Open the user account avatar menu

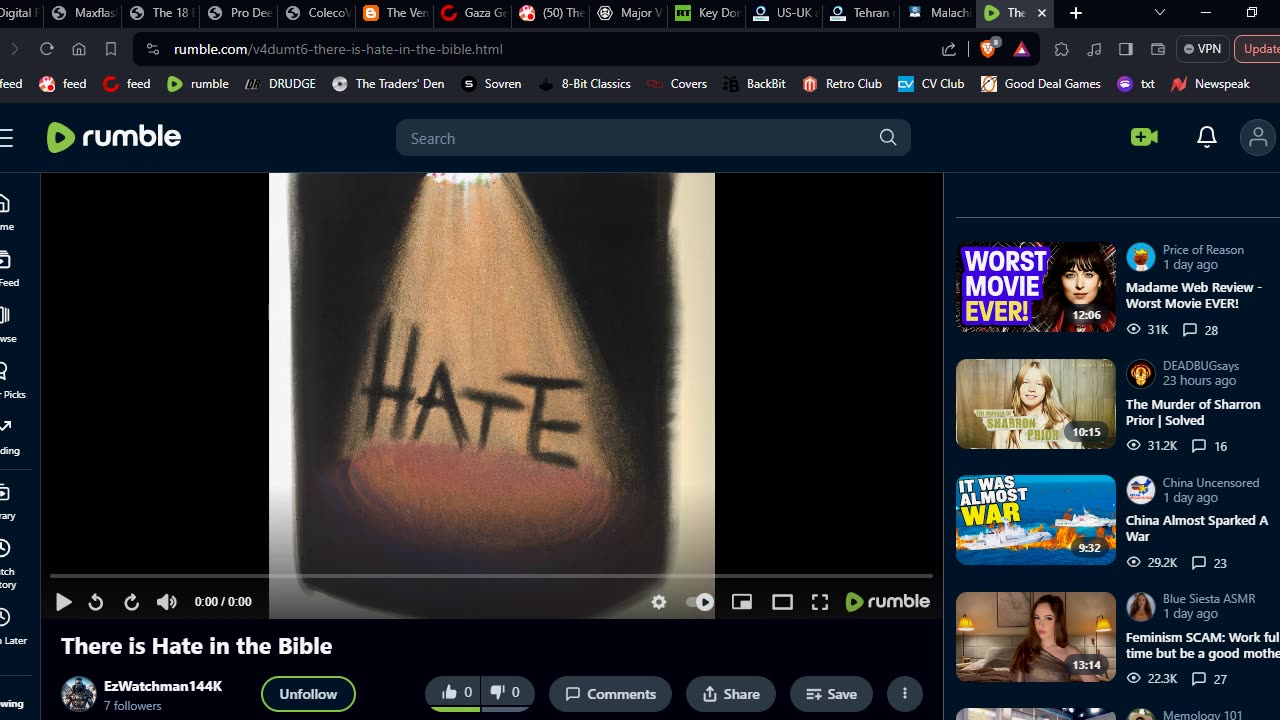(1258, 137)
